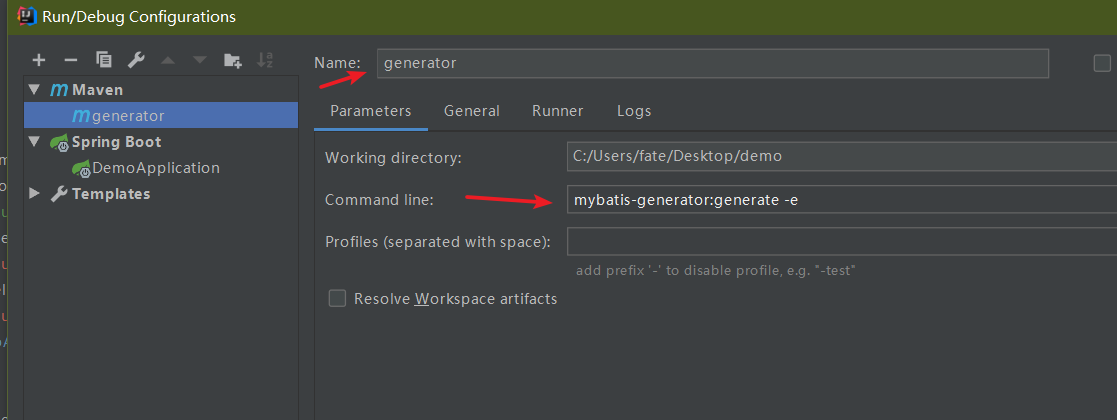
Task: Toggle checkbox right of the Name field
Action: 1102,63
